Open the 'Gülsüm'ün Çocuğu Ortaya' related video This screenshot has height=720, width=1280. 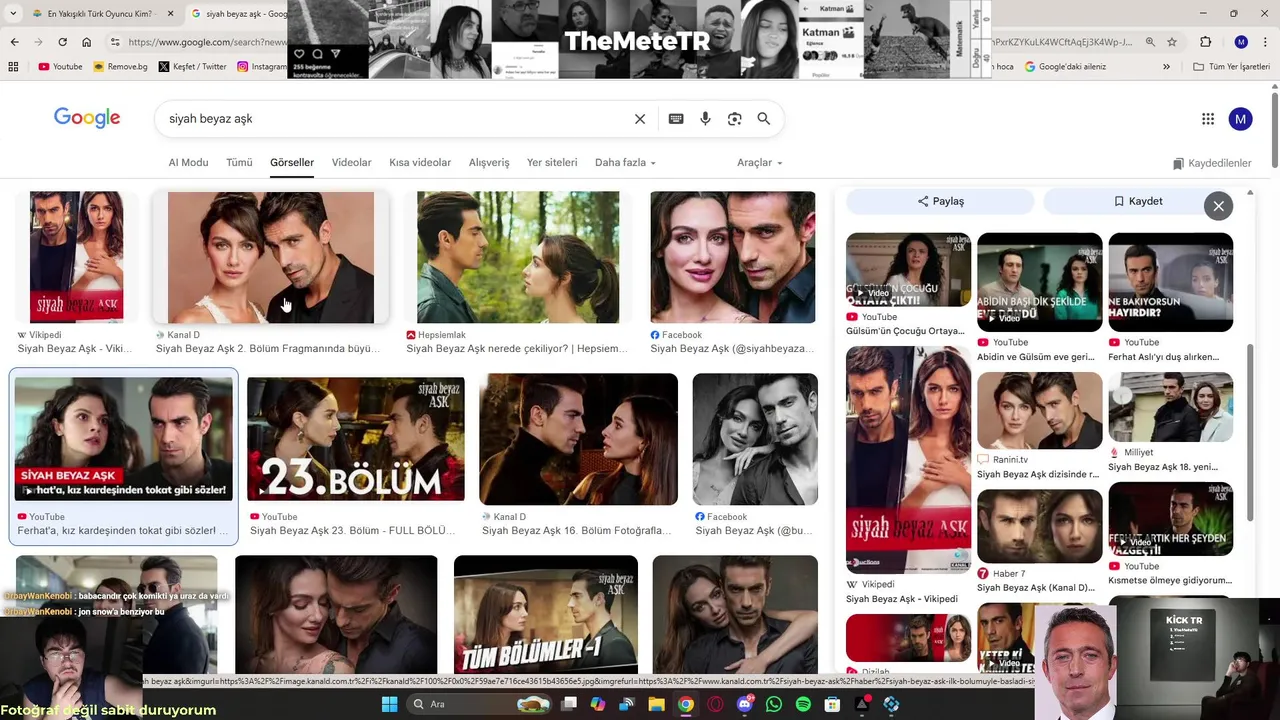[x=908, y=270]
